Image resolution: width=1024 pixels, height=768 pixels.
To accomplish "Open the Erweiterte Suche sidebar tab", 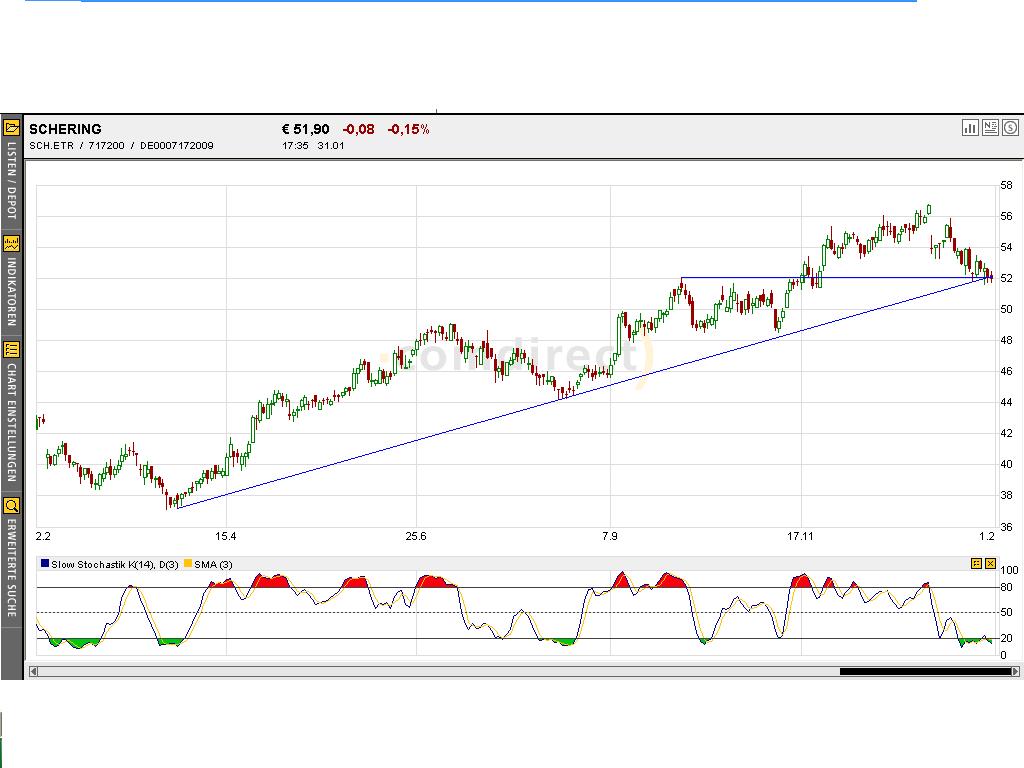I will coord(11,560).
